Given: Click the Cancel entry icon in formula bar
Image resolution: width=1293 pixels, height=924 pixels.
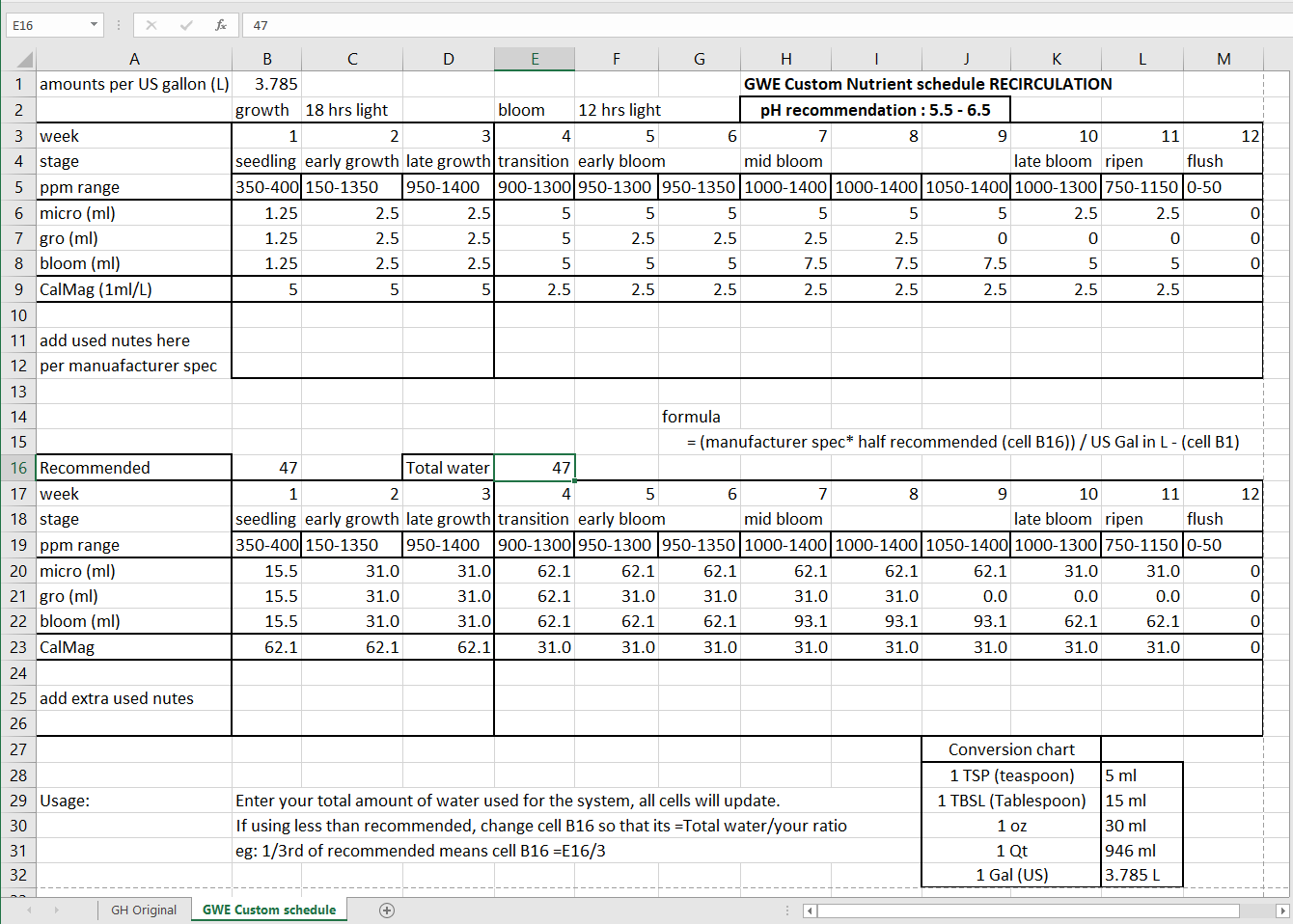Looking at the screenshot, I should pos(151,25).
